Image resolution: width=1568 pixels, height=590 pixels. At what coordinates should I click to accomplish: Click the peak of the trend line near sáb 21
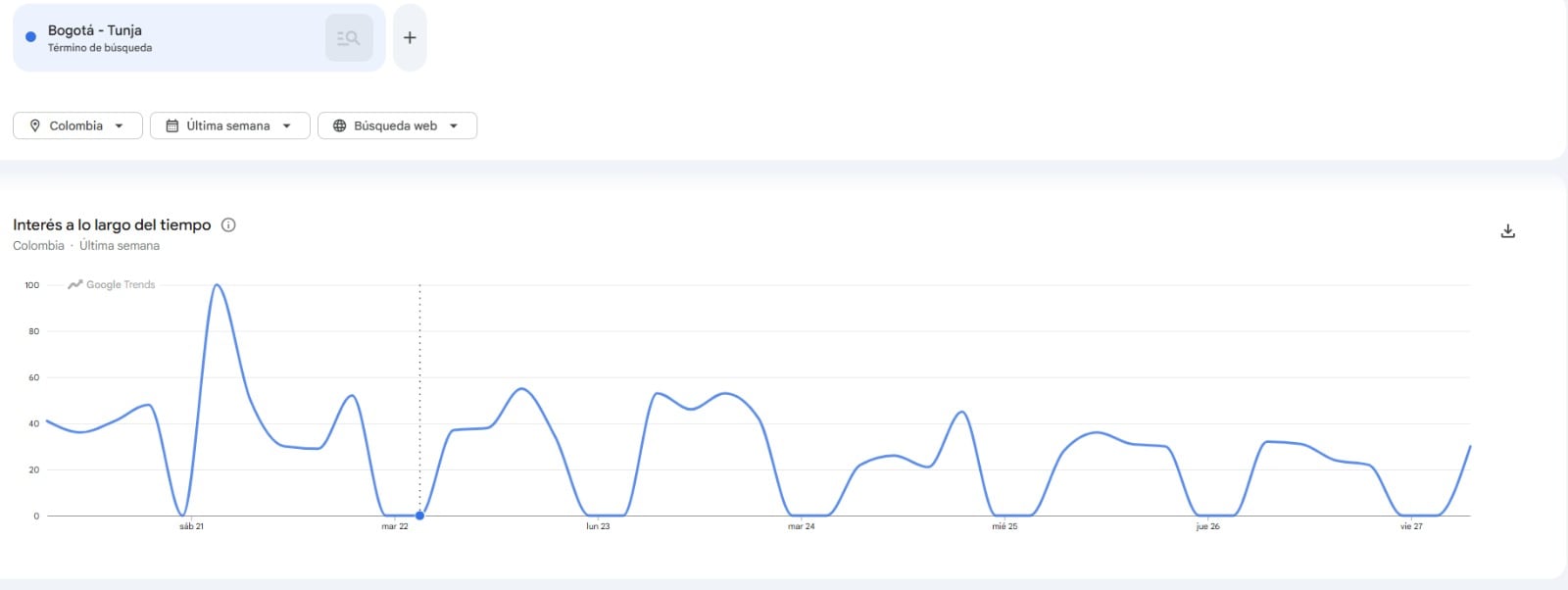(x=218, y=286)
